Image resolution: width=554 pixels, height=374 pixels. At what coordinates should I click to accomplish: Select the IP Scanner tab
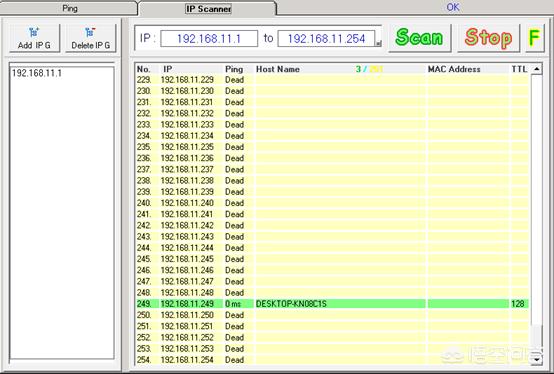[208, 8]
